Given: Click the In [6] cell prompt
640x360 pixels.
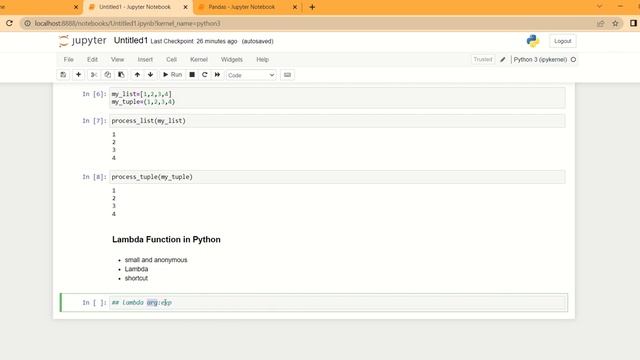Looking at the screenshot, I should pyautogui.click(x=94, y=94).
